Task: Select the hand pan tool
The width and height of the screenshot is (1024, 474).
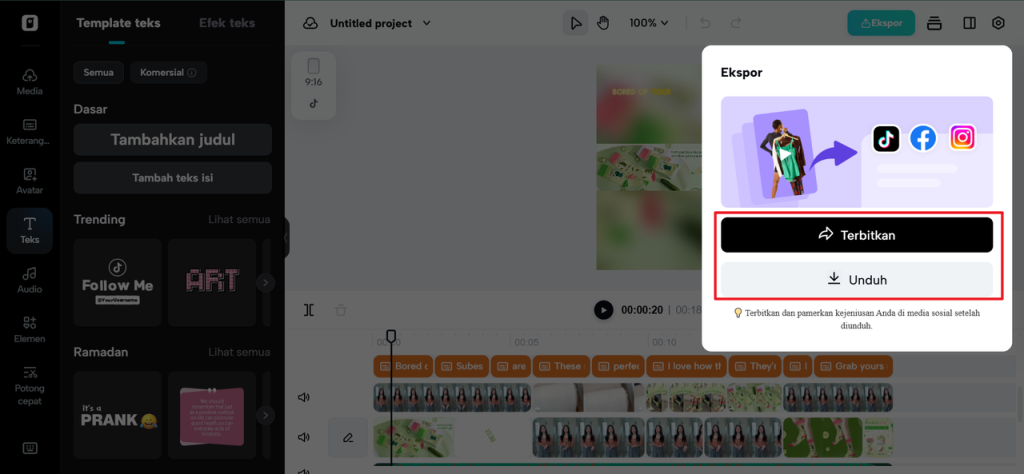Action: (x=602, y=24)
